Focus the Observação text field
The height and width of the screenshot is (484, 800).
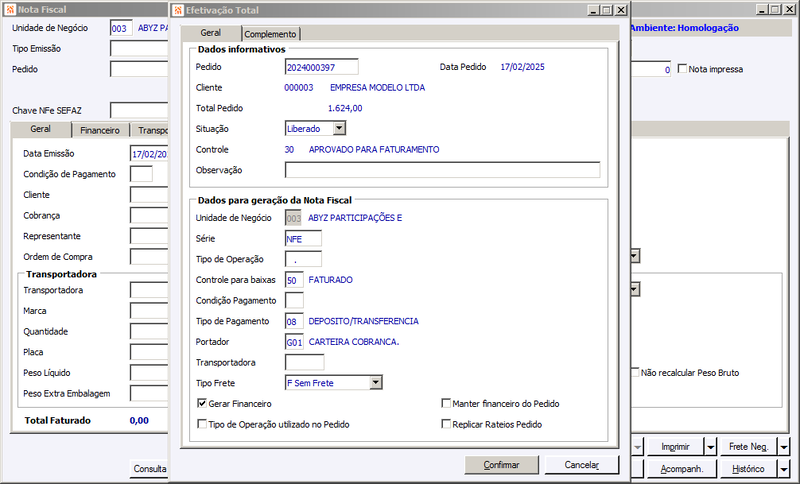[442, 170]
